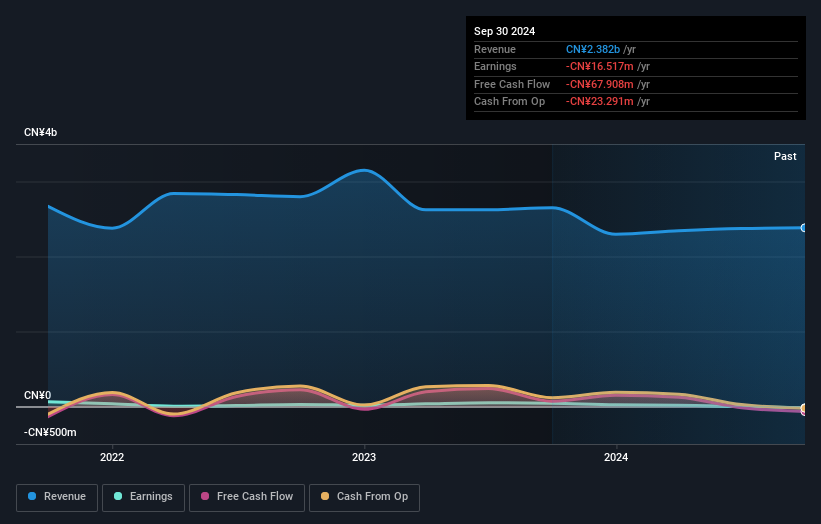Click the Revenue end-point marker on the chart
The height and width of the screenshot is (524, 821).
click(x=803, y=228)
